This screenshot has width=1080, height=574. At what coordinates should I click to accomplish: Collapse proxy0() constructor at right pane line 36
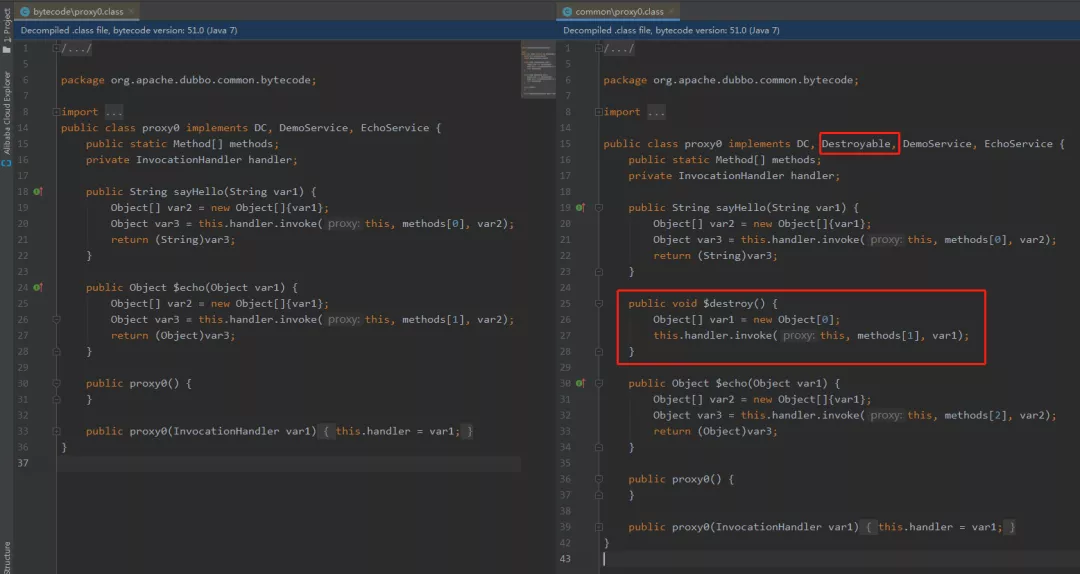(x=599, y=479)
